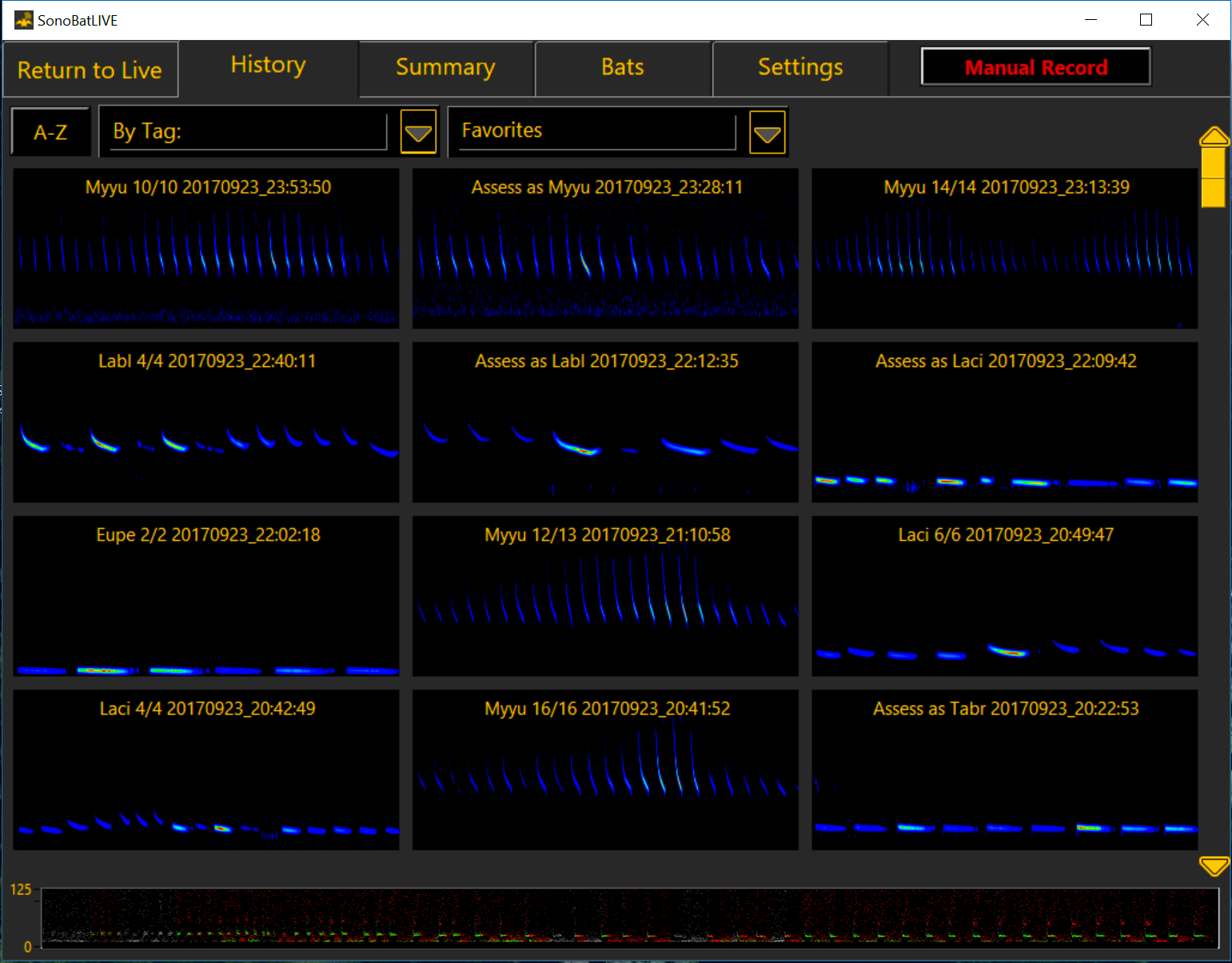1232x963 pixels.
Task: Select the Myyu 10/10 23:53:50 spectrogram
Action: pyautogui.click(x=206, y=248)
